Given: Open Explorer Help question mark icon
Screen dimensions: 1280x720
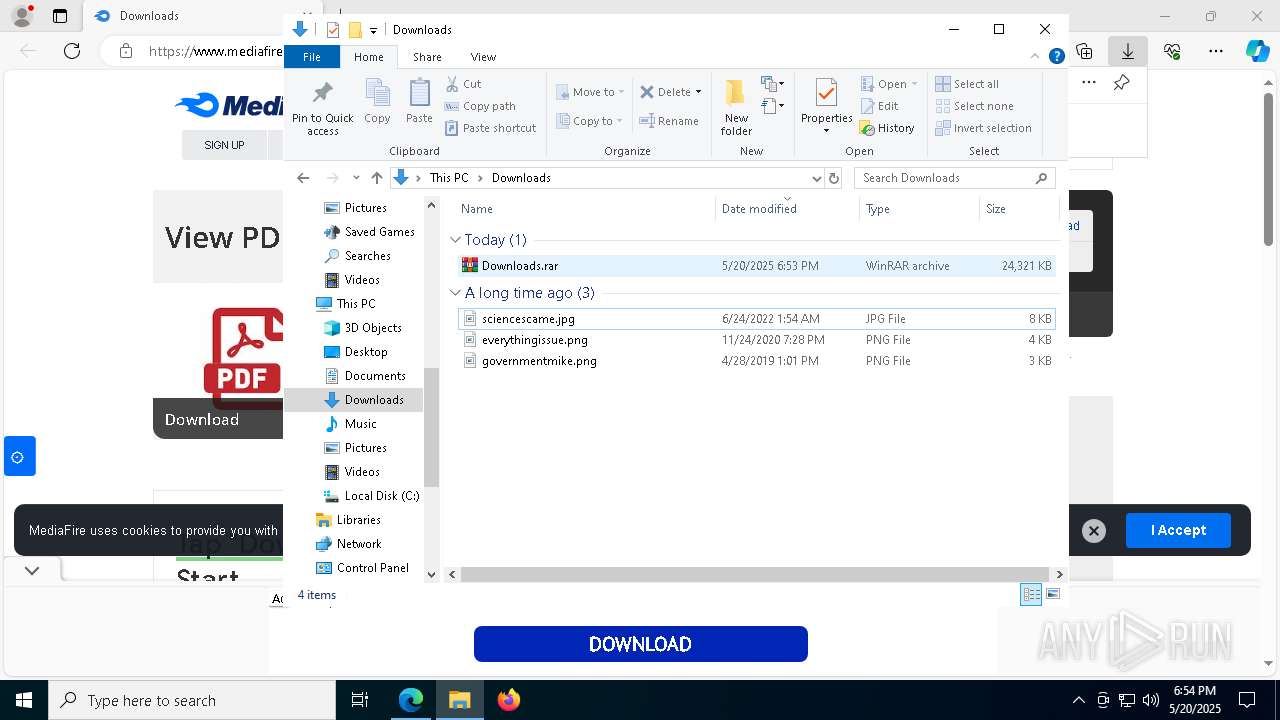Looking at the screenshot, I should pos(1056,57).
